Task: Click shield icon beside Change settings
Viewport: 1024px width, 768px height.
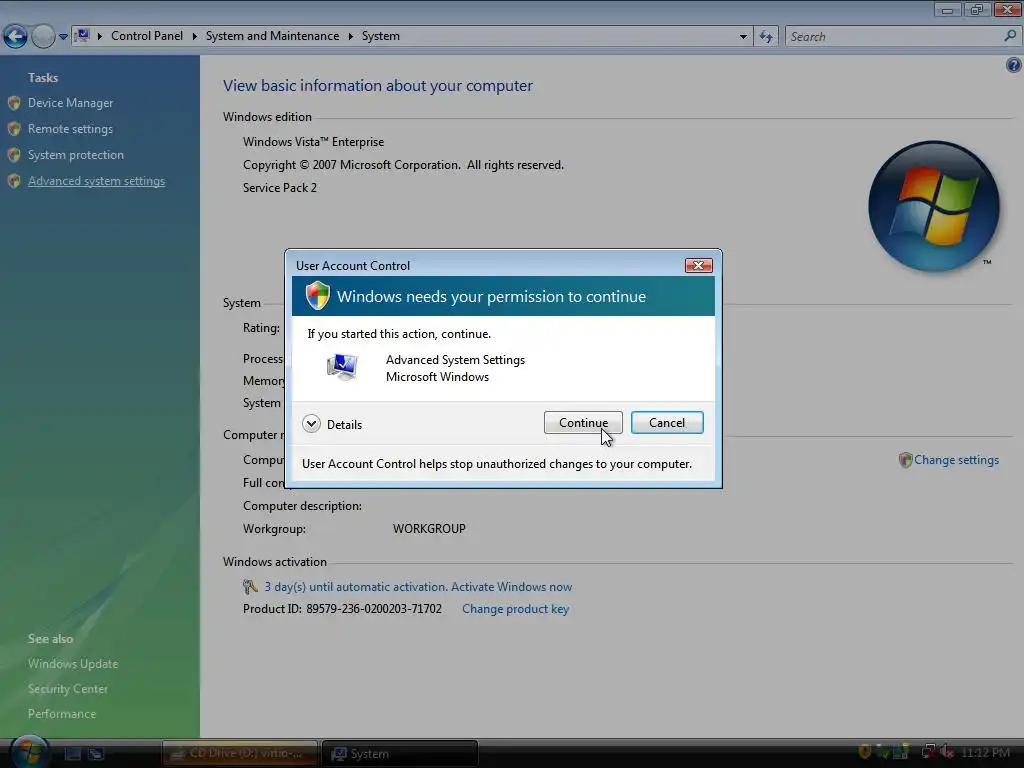Action: pyautogui.click(x=905, y=460)
